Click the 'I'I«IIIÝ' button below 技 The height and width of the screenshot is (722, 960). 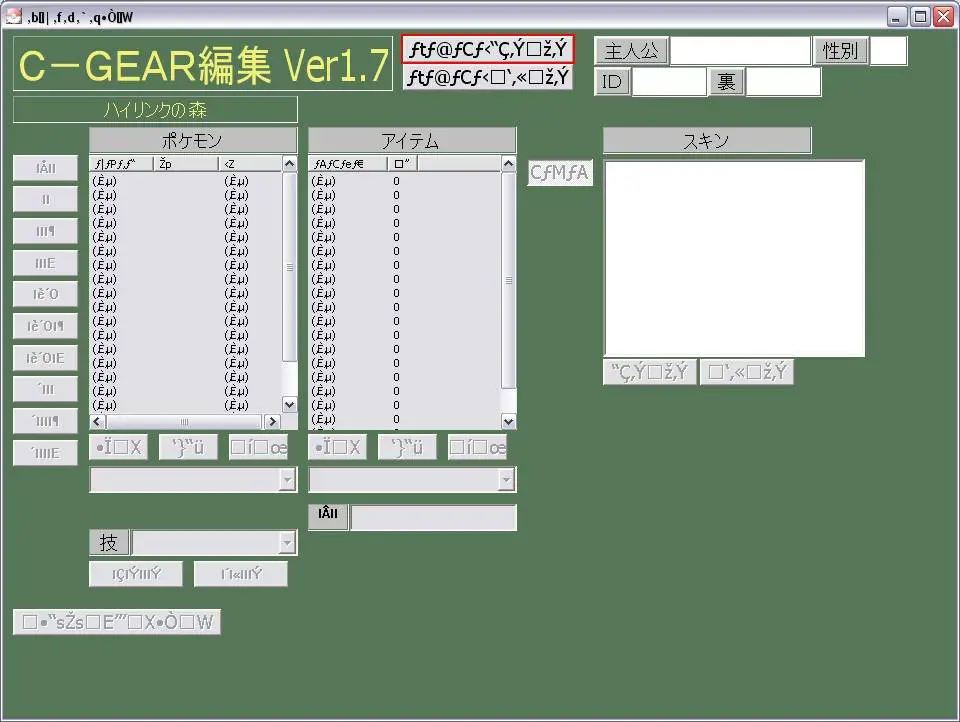point(241,574)
